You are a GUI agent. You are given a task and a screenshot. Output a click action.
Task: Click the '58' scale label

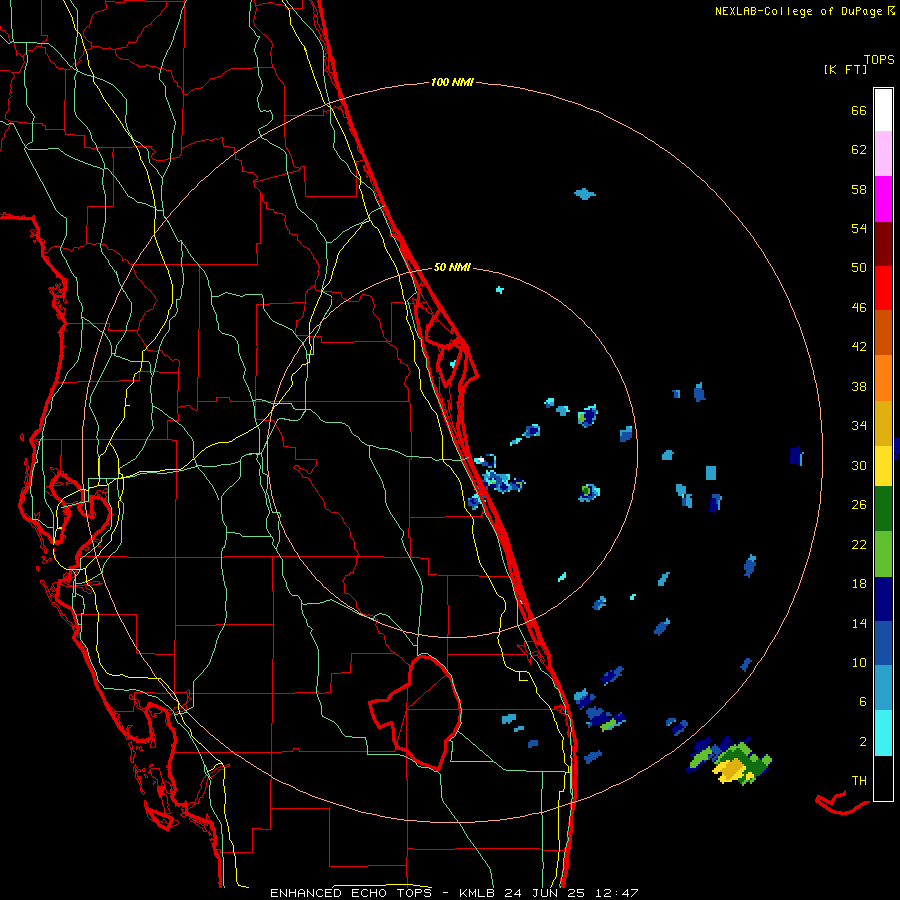[x=859, y=189]
